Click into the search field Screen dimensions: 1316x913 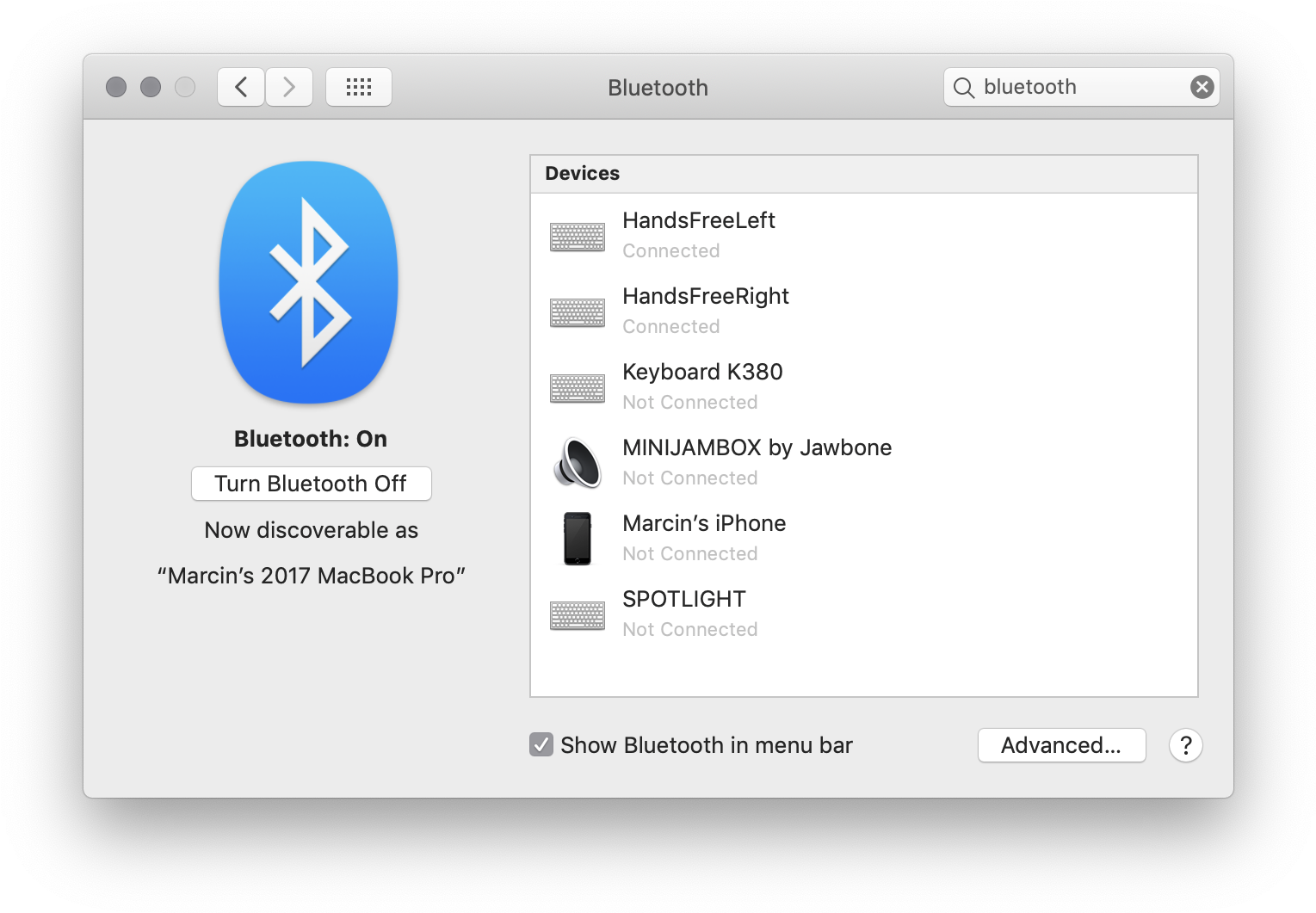(1080, 87)
